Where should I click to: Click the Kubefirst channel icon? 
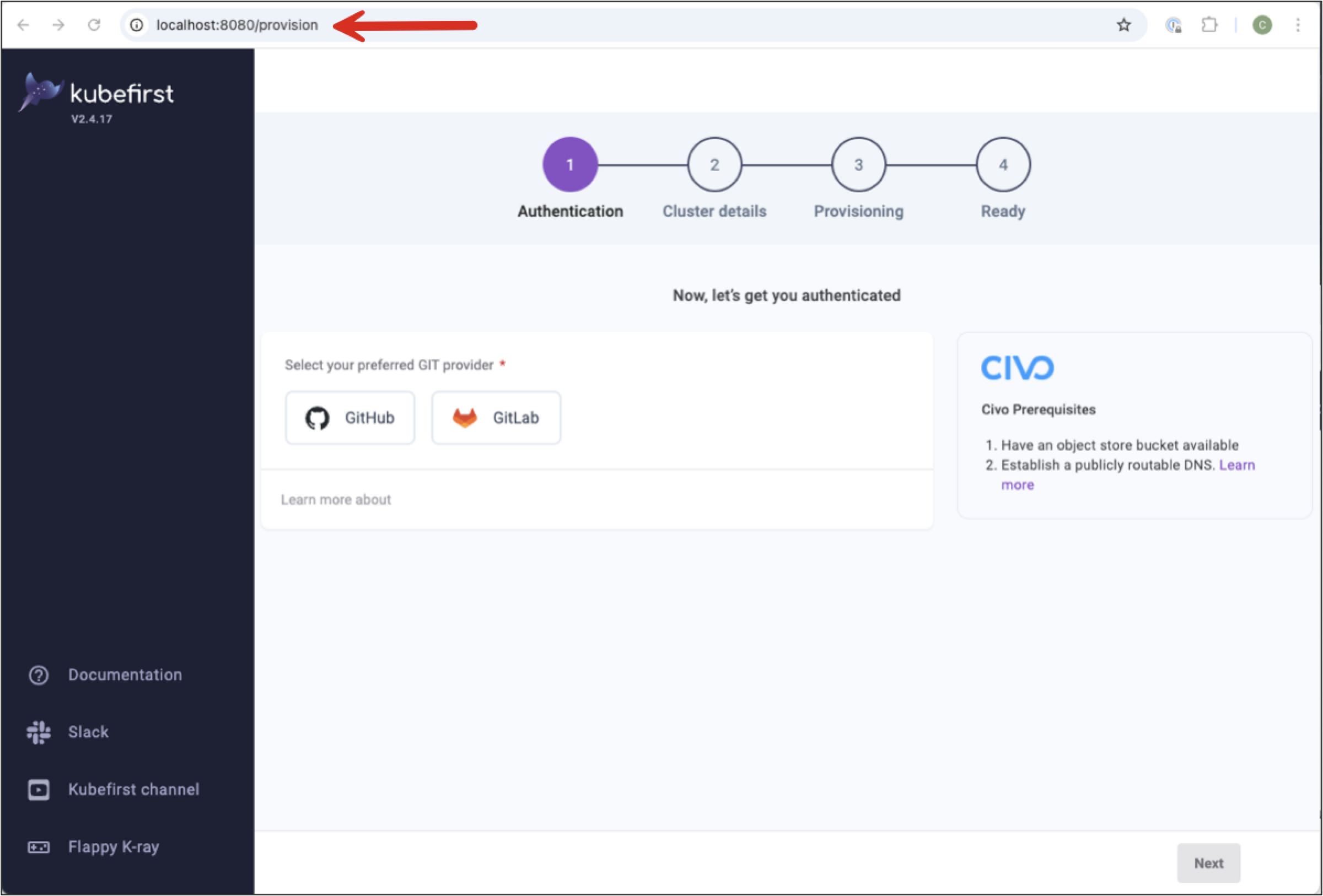click(36, 789)
